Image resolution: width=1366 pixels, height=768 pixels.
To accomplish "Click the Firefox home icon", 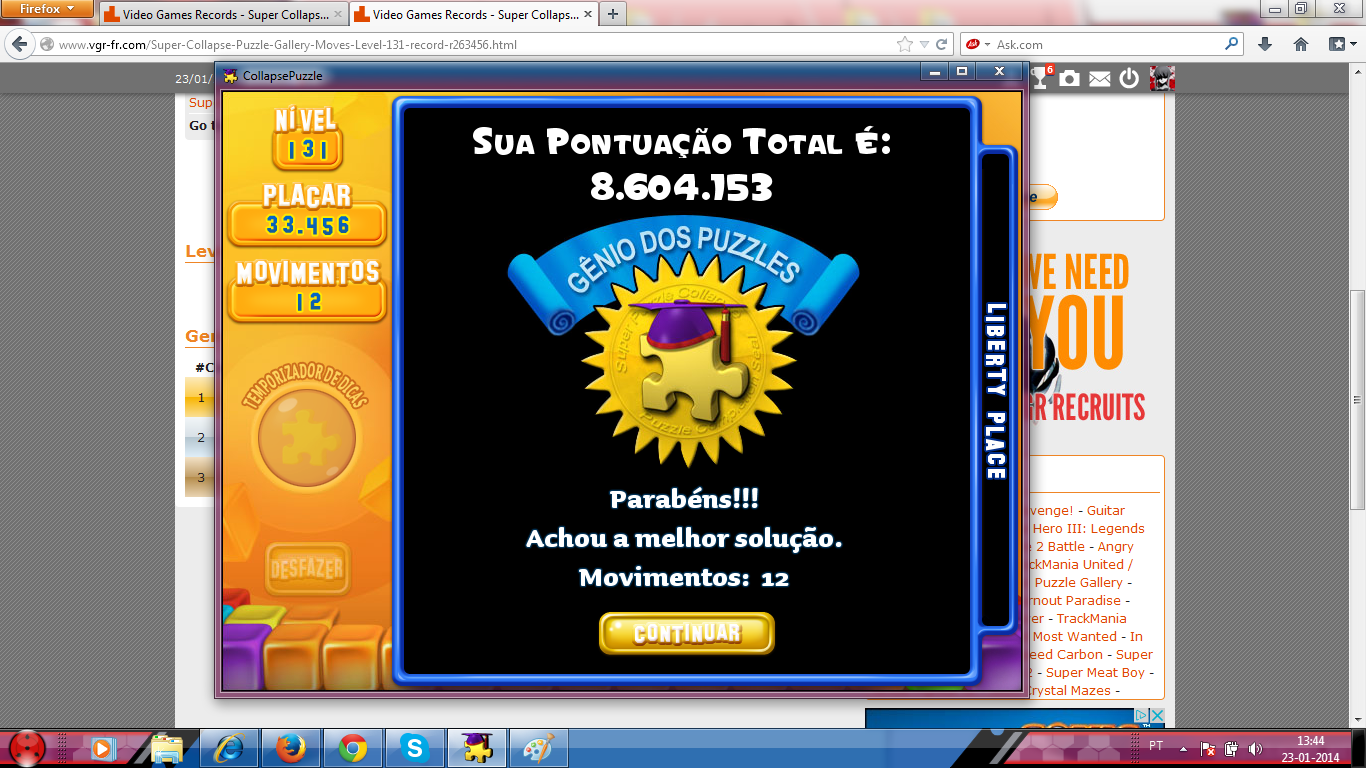I will 1301,44.
